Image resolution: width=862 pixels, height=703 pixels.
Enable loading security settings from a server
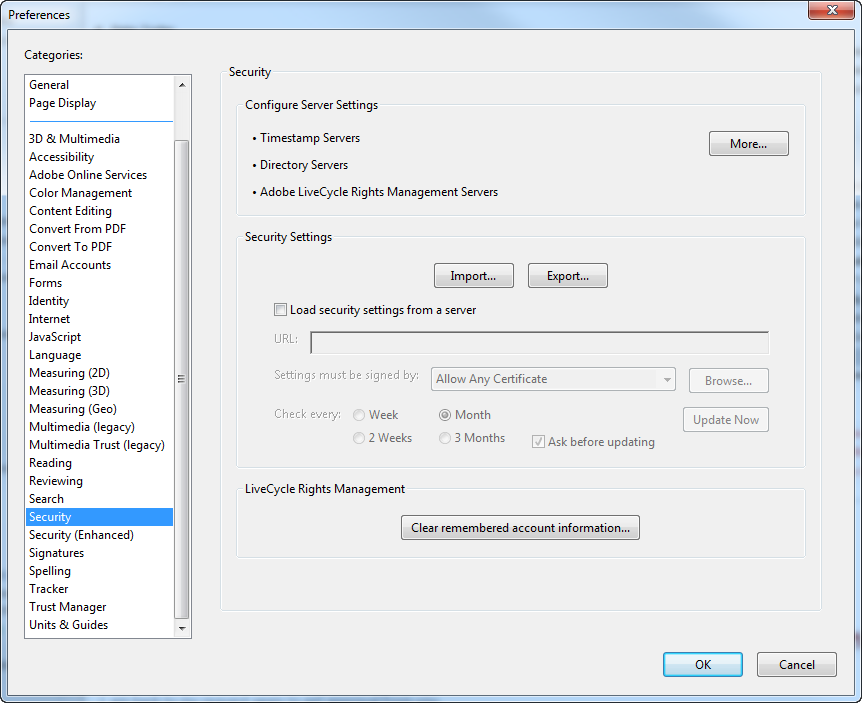coord(281,309)
